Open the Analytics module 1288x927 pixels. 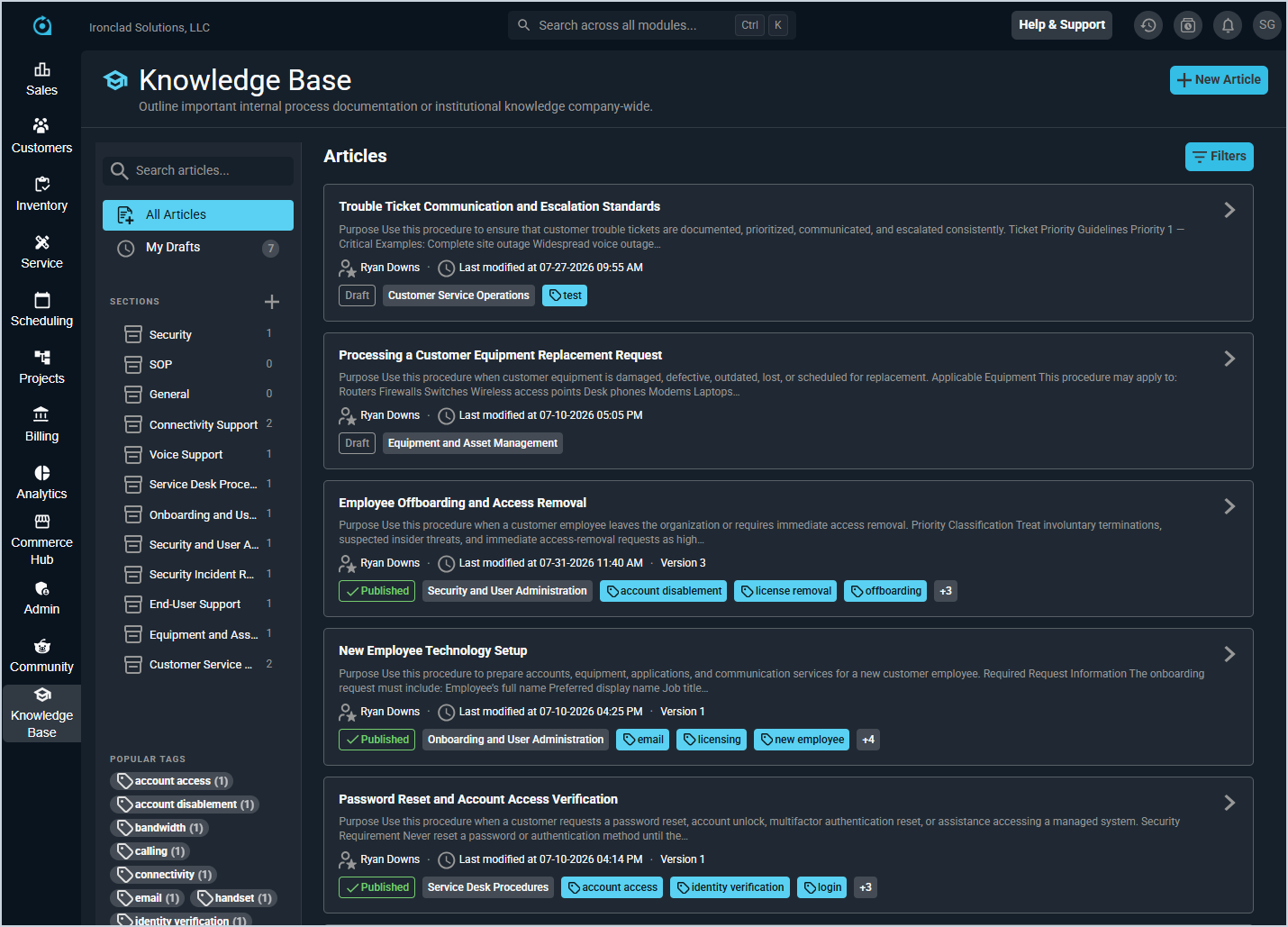(41, 483)
